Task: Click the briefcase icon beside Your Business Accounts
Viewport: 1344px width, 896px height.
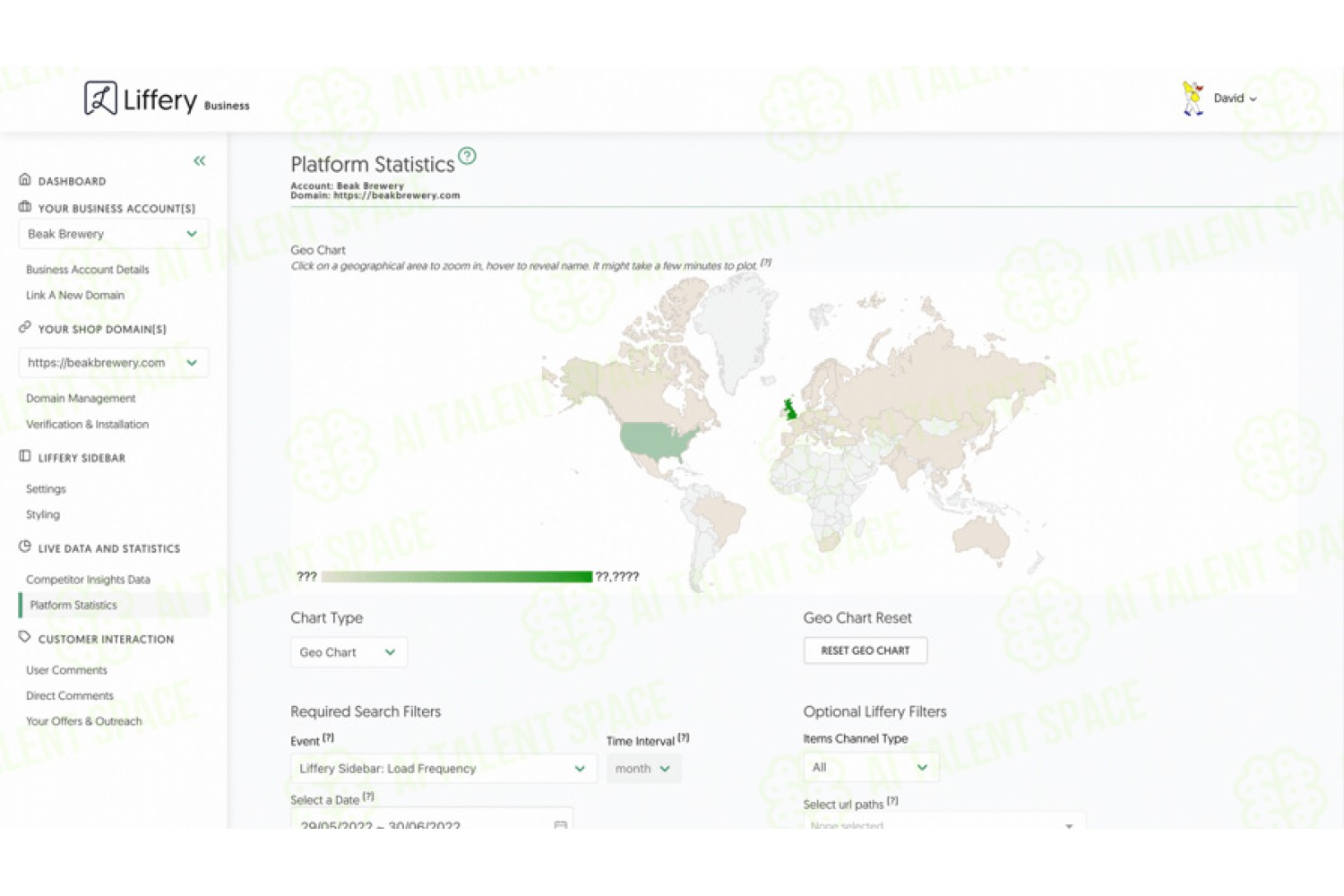Action: [x=25, y=207]
